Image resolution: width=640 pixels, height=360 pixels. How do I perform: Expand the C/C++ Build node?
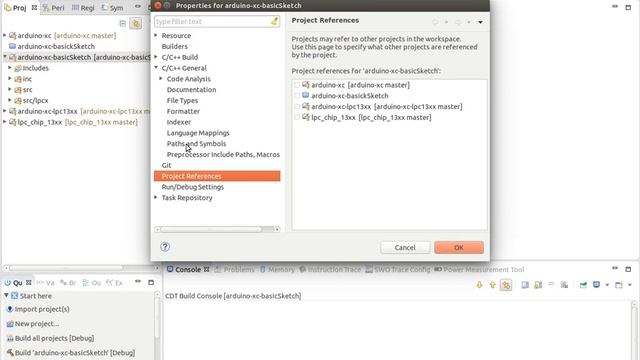156,57
